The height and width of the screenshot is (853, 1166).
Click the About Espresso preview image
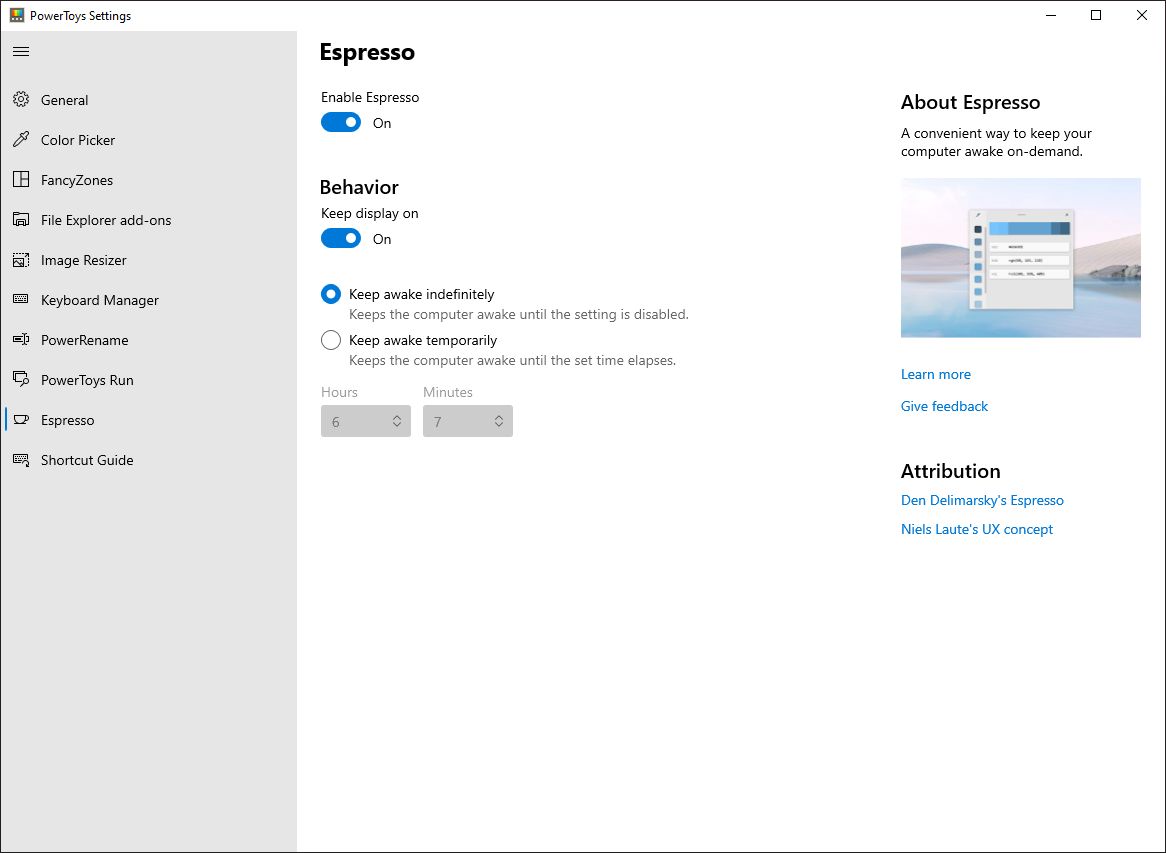(x=1020, y=258)
